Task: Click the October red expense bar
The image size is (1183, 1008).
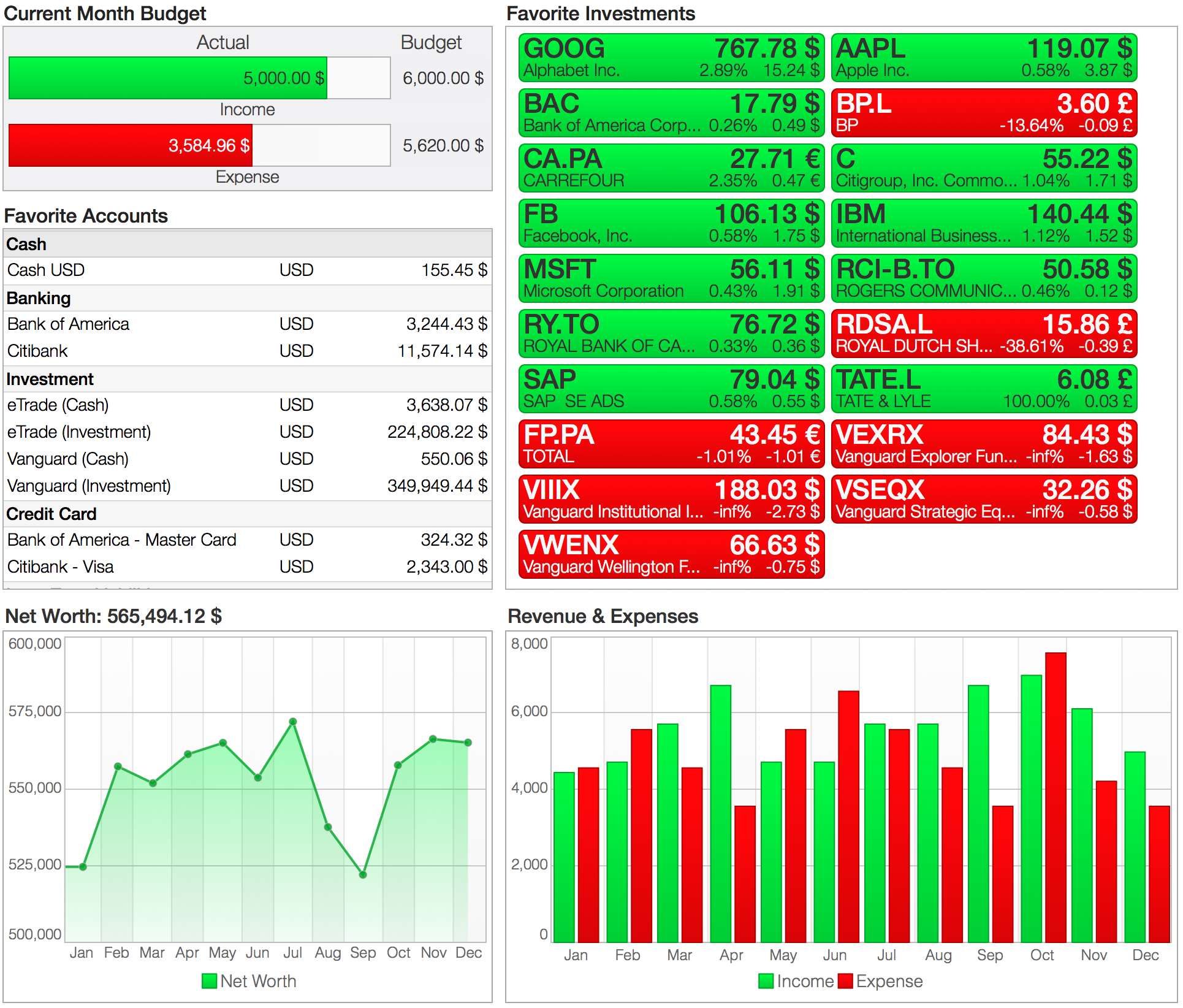Action: point(1056,797)
